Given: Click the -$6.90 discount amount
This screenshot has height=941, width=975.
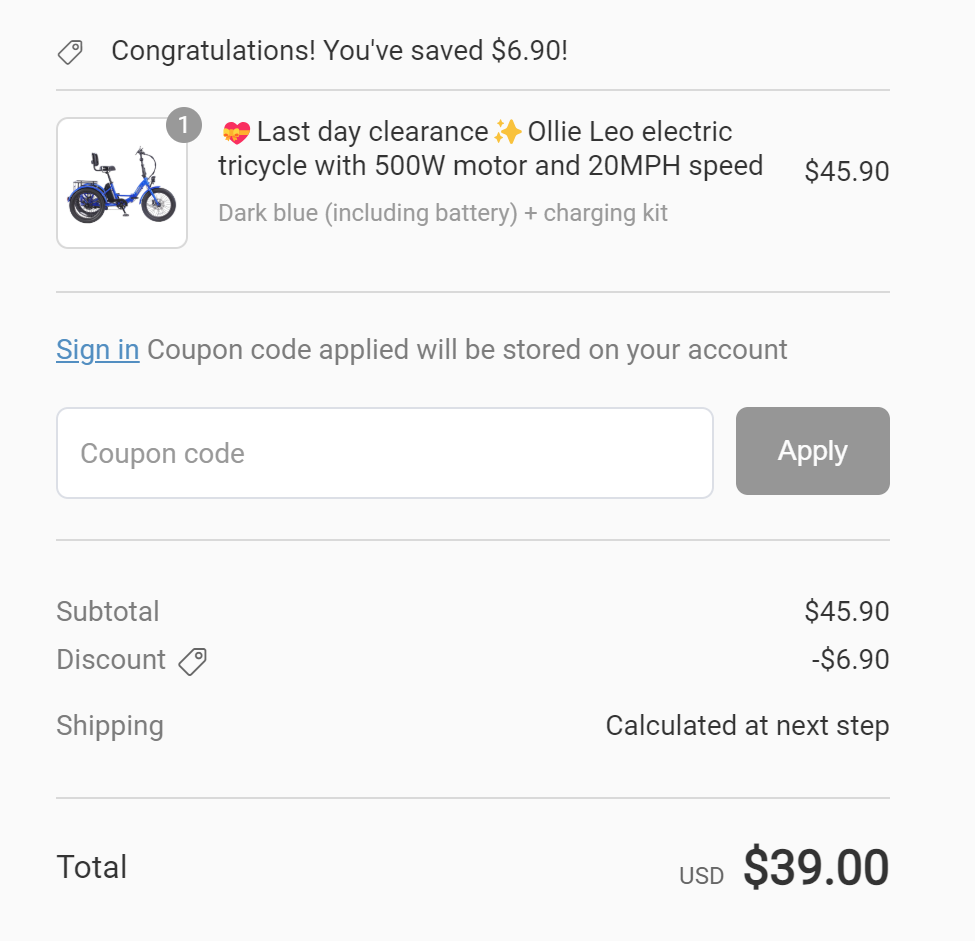Looking at the screenshot, I should pos(850,660).
